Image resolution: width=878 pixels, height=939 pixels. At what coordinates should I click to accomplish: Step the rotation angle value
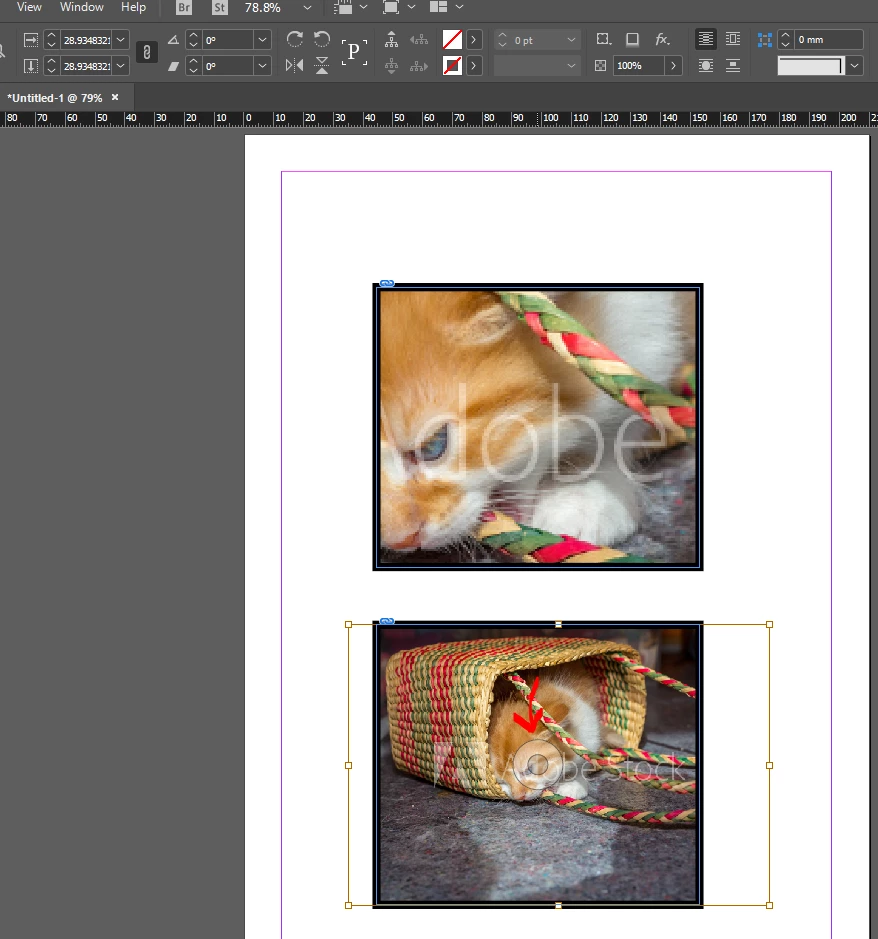coord(193,40)
